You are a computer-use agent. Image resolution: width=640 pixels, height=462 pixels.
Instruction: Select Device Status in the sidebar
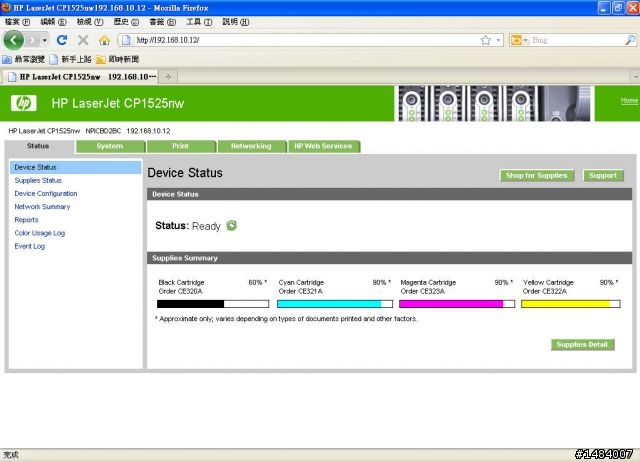[x=76, y=167]
